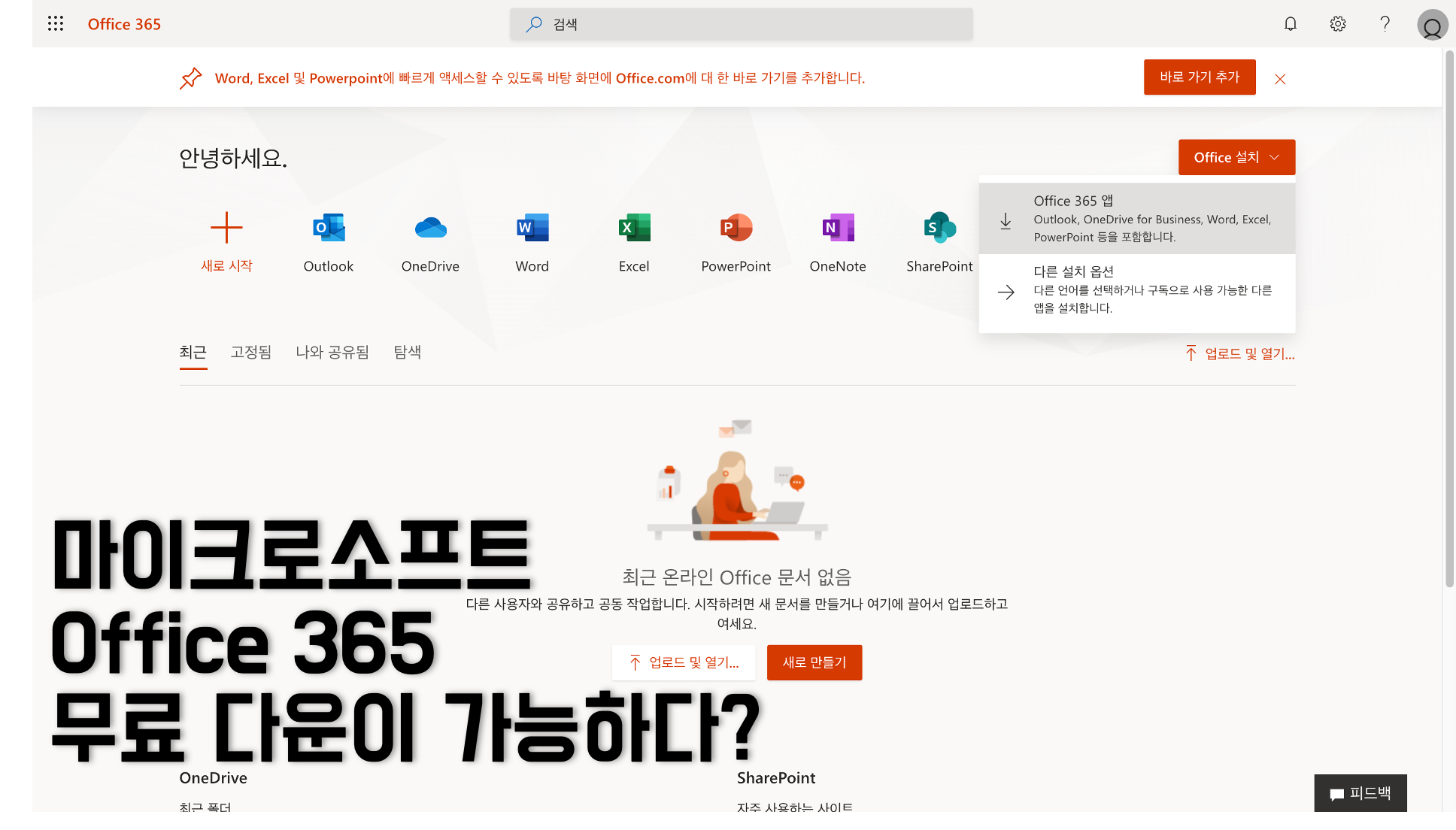Click the arrow icon for 다른 설치 옵션

(1006, 292)
